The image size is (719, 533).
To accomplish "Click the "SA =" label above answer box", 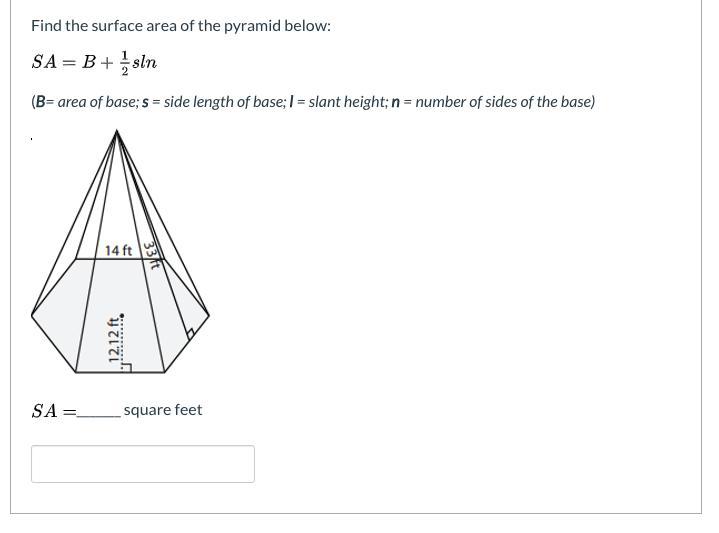I will pos(54,411).
